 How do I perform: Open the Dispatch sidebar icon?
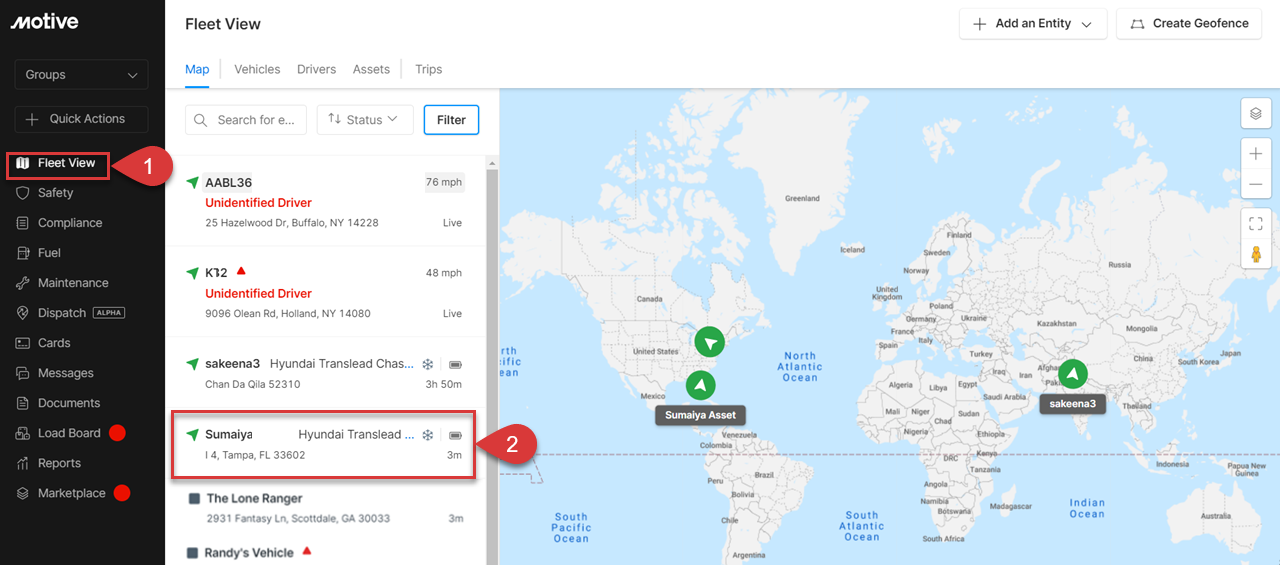(23, 313)
